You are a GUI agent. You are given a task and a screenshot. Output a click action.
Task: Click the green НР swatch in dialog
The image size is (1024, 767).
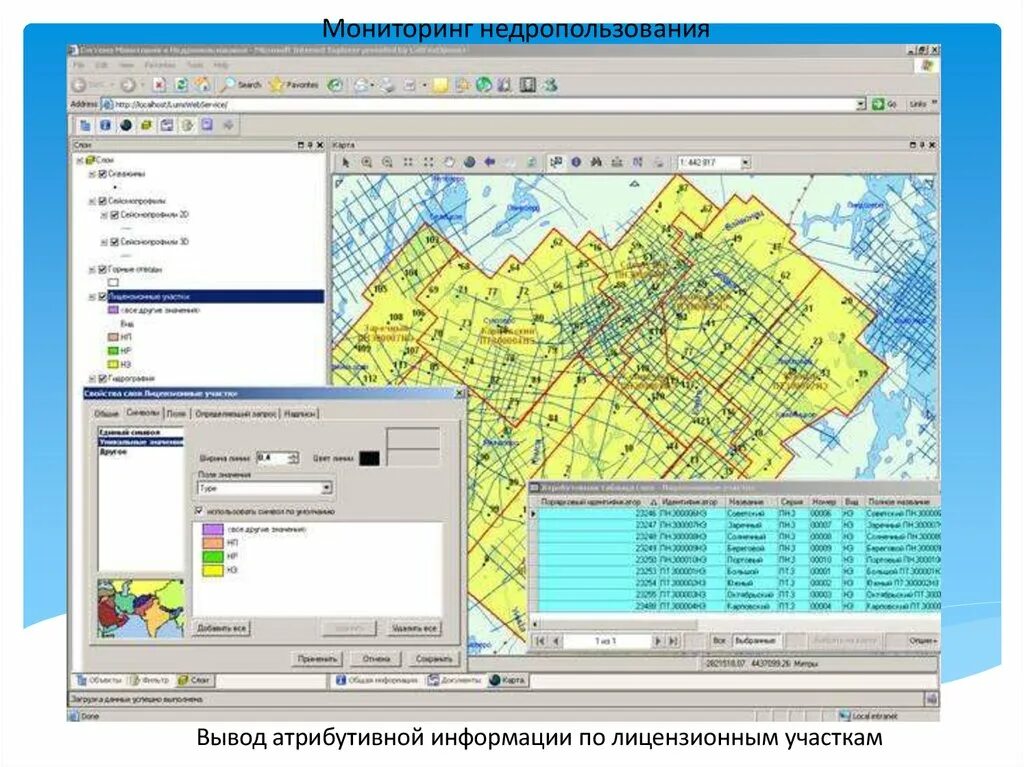coord(213,557)
